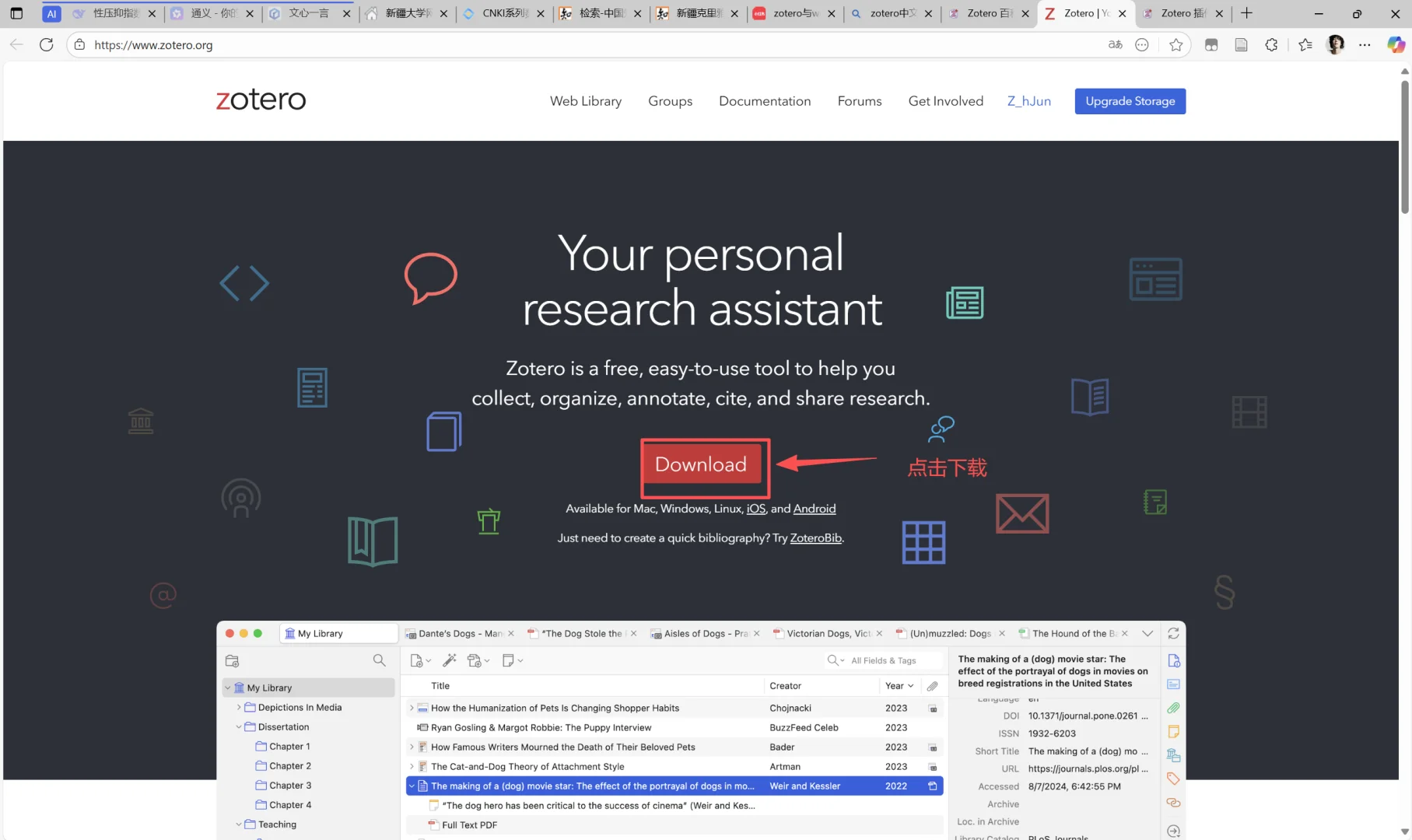Viewport: 1412px width, 840px height.
Task: Click the orange Tags icon in item pane
Action: click(x=1173, y=779)
